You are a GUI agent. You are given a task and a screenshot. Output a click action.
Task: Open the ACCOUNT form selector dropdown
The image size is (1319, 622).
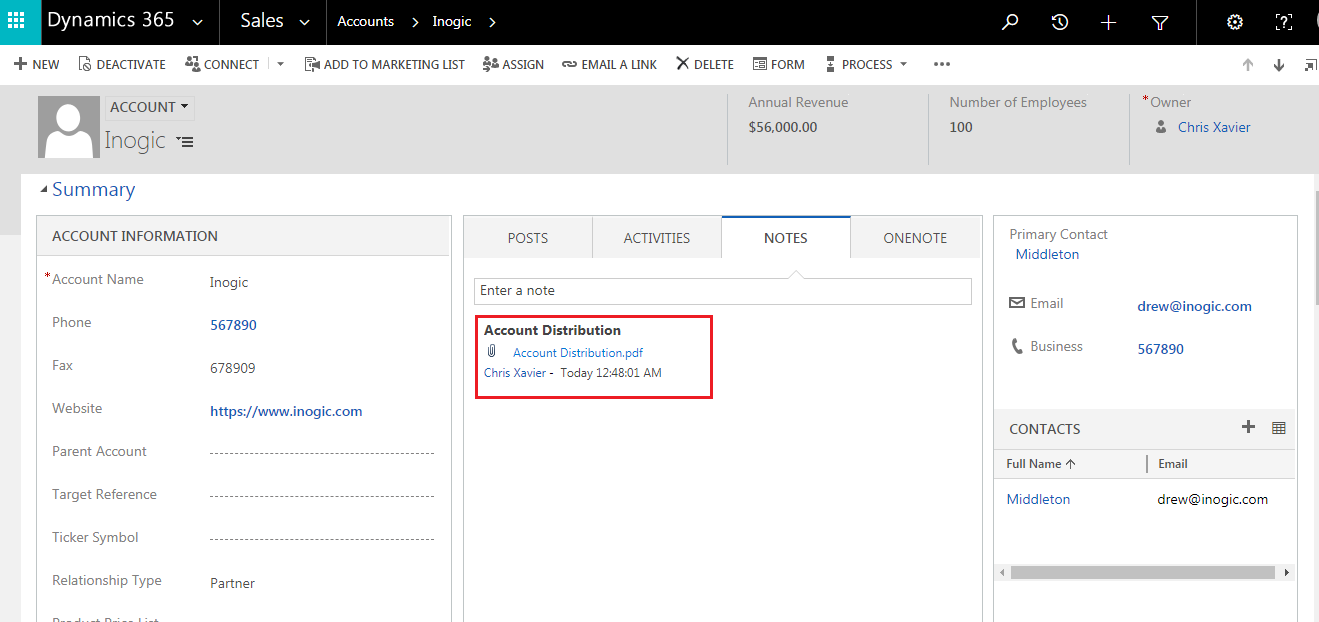coord(150,107)
